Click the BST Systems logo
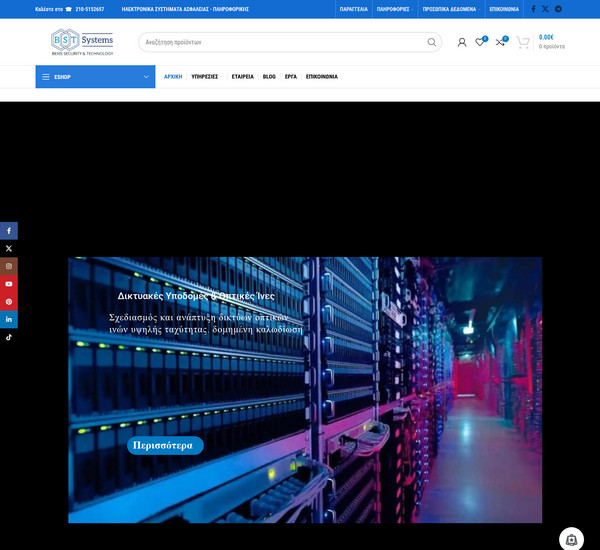The height and width of the screenshot is (550, 600). (82, 42)
